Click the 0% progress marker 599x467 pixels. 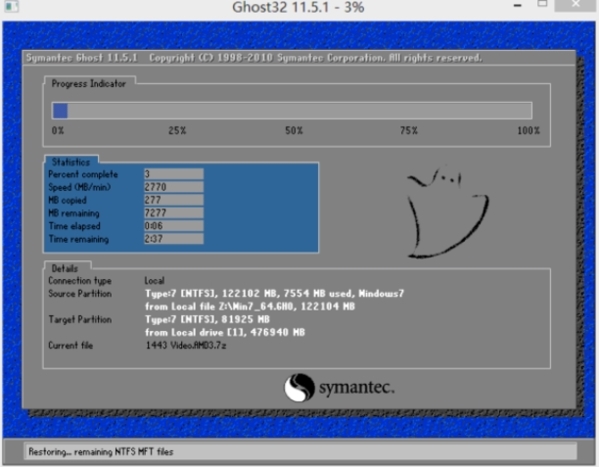(x=58, y=131)
